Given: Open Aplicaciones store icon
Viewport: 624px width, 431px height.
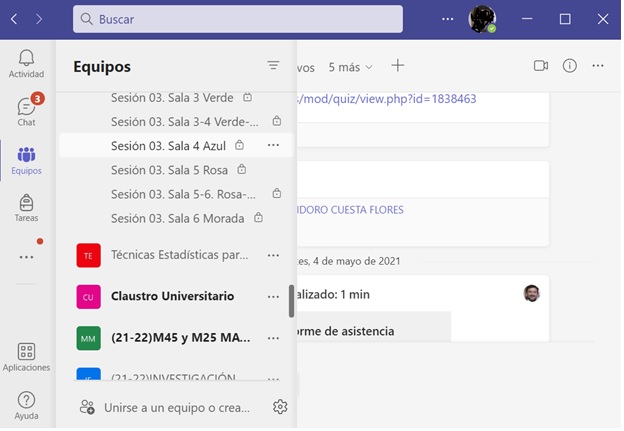Looking at the screenshot, I should 26,357.
